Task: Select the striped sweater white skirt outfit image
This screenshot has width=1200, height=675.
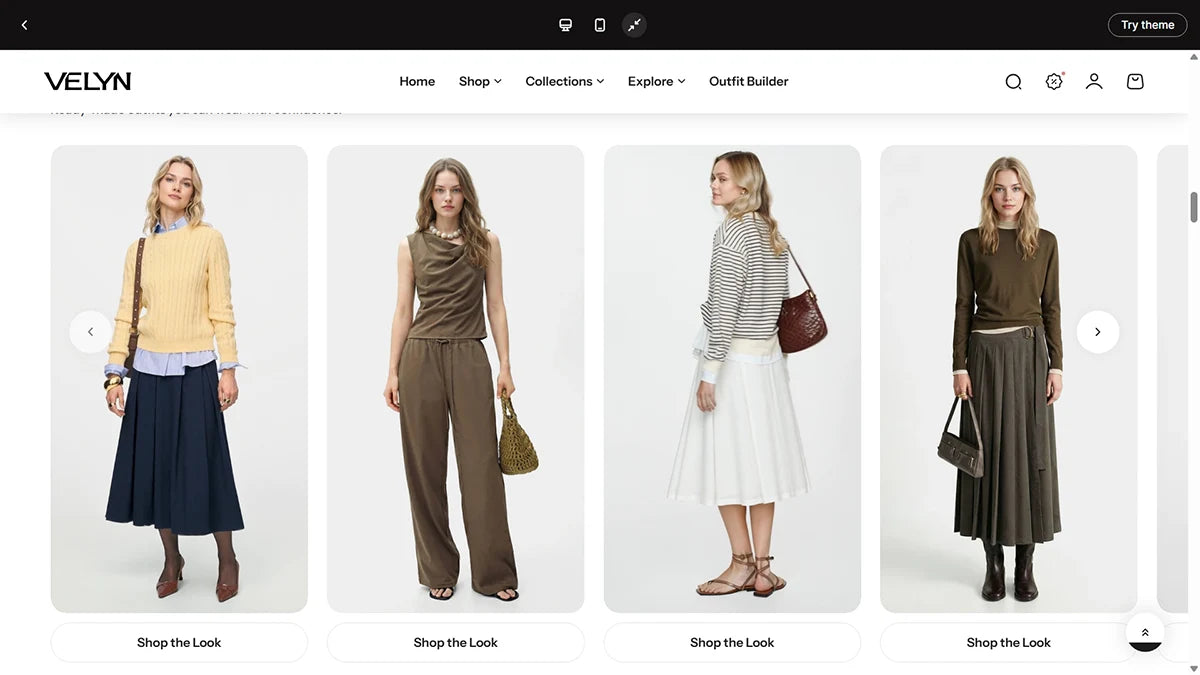Action: coord(732,378)
